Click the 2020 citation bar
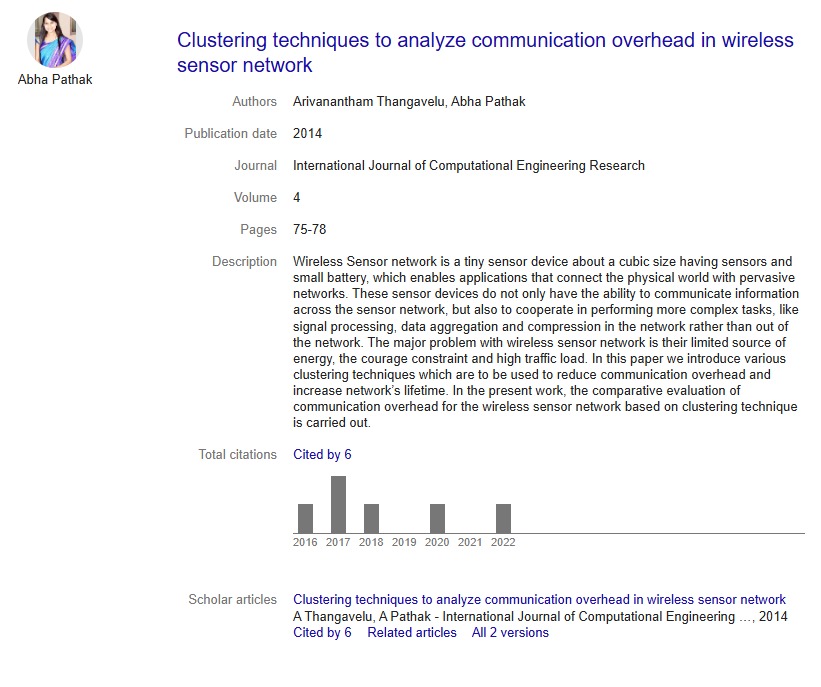This screenshot has height=687, width=821. click(437, 518)
